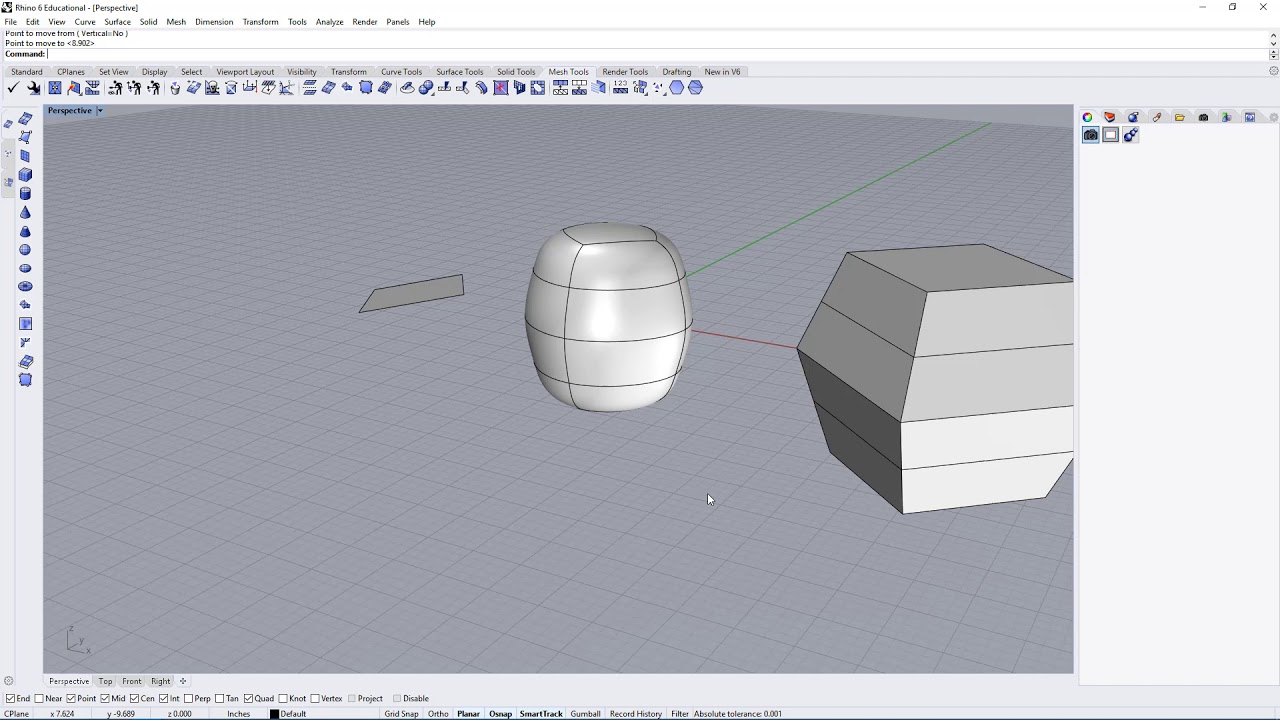This screenshot has height=720, width=1280.
Task: Open the Solid menu
Action: pyautogui.click(x=148, y=22)
